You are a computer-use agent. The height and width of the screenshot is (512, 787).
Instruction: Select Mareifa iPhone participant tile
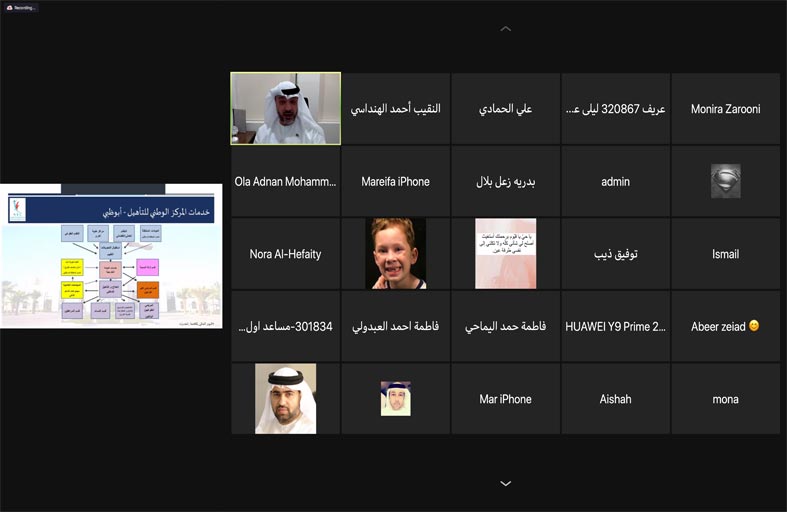coord(395,181)
